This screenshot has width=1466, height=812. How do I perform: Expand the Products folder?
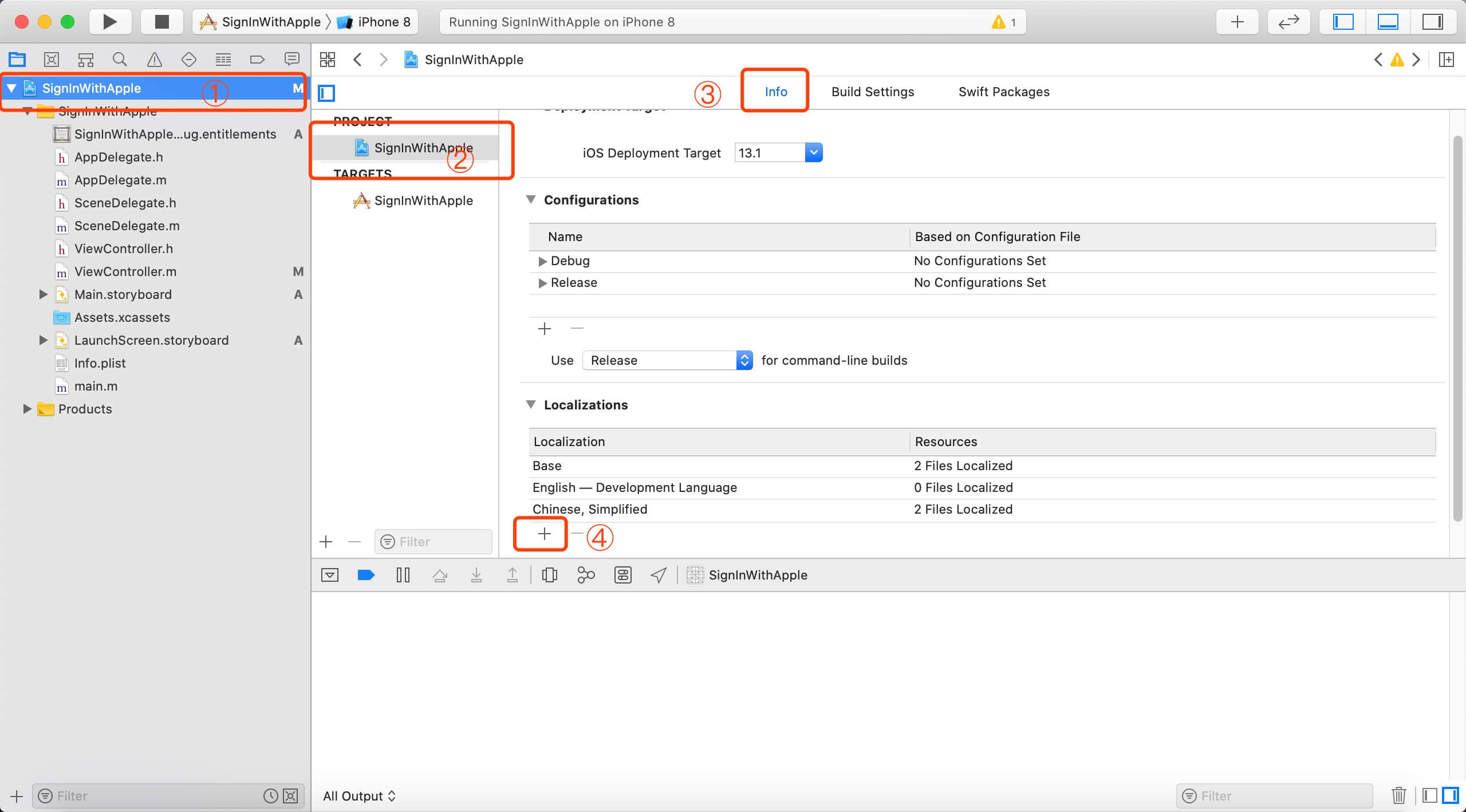click(x=27, y=409)
